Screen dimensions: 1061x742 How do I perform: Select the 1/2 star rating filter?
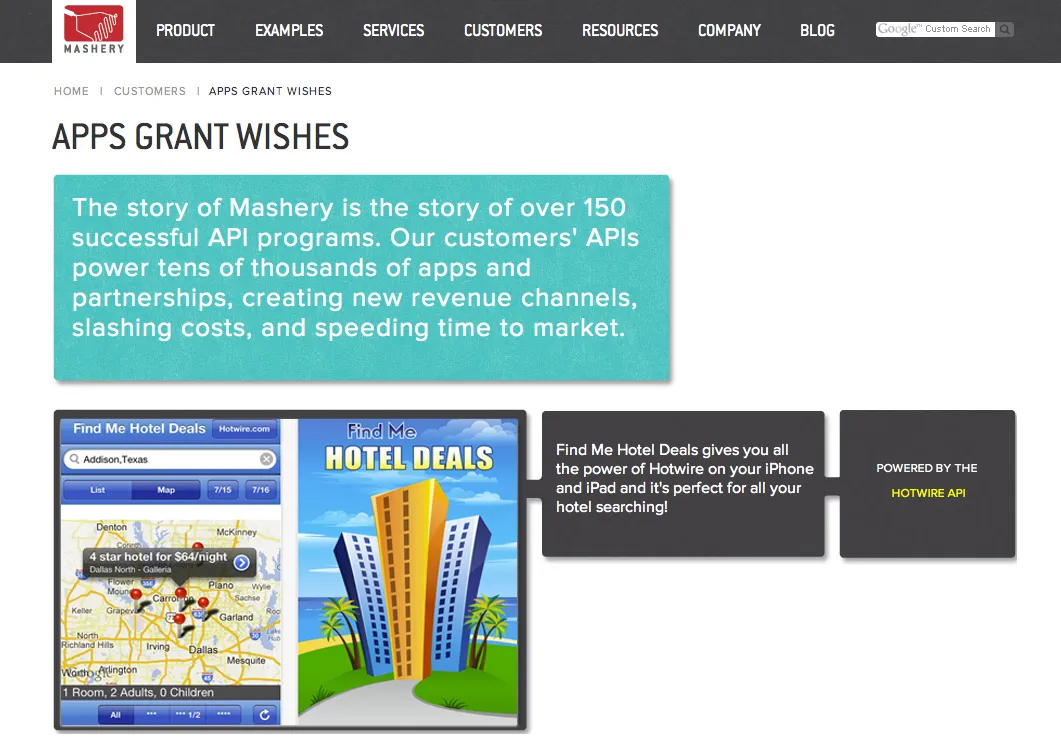pos(188,714)
